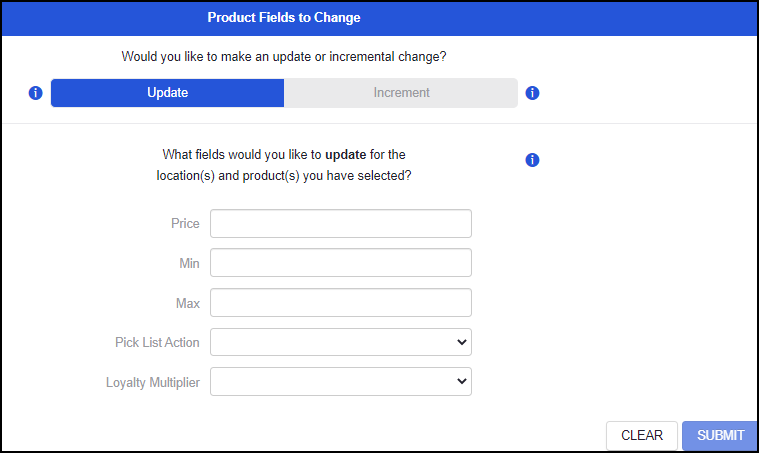Click the update or incremental change question text
This screenshot has width=759, height=453.
tap(284, 57)
